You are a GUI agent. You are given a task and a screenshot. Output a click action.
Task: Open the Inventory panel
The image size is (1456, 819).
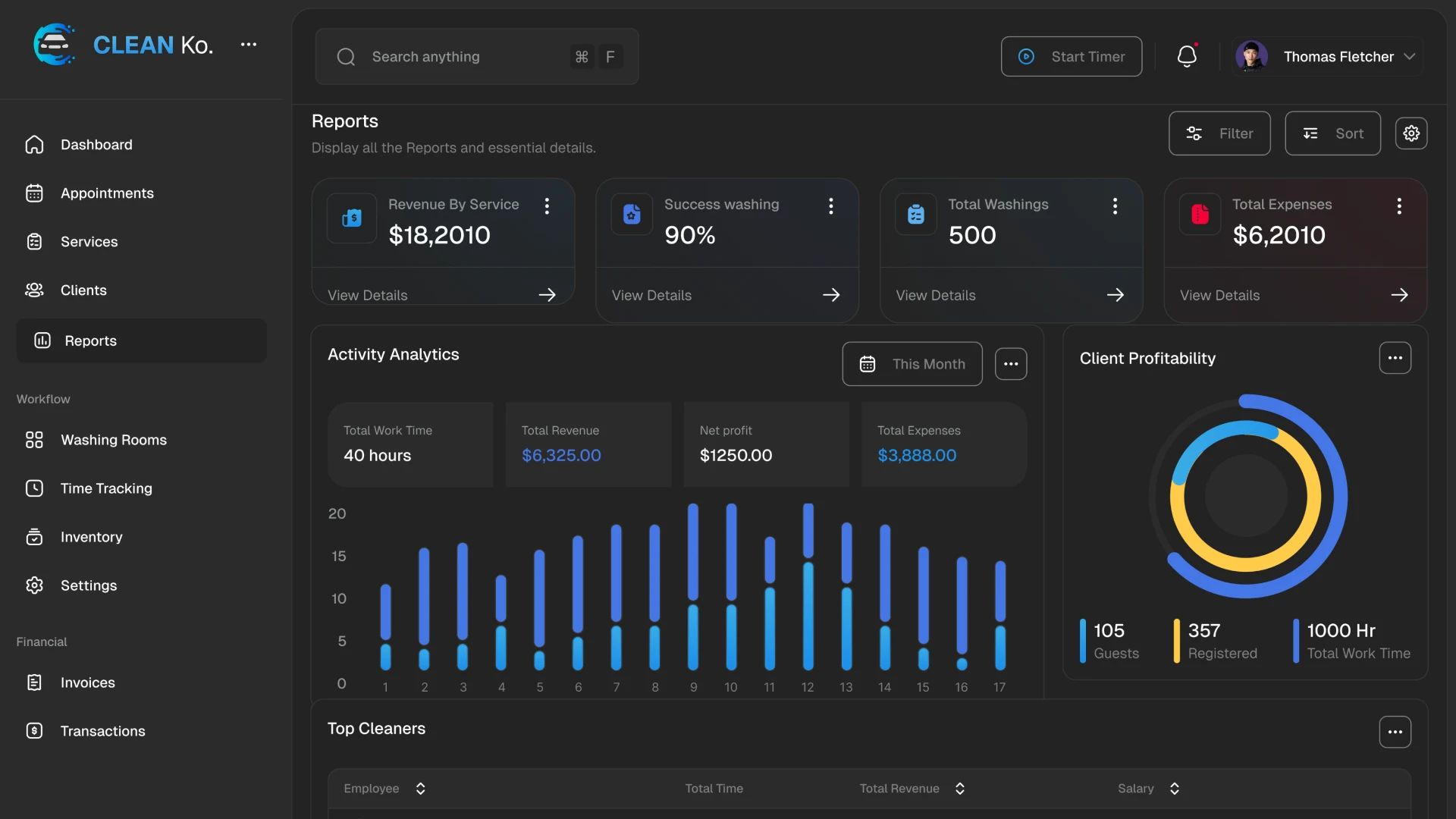92,537
